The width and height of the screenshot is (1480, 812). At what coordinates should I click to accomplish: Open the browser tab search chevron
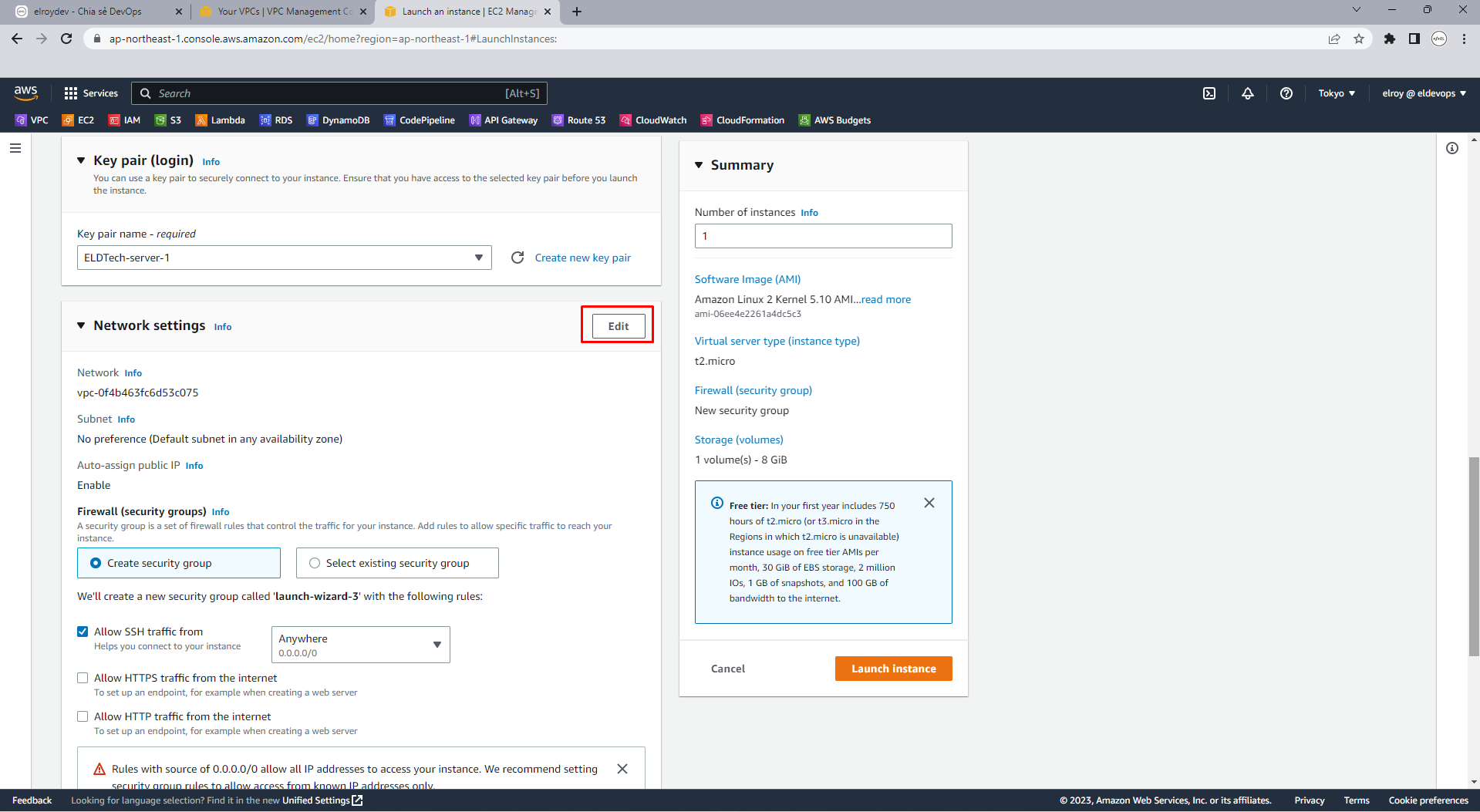pos(1357,11)
